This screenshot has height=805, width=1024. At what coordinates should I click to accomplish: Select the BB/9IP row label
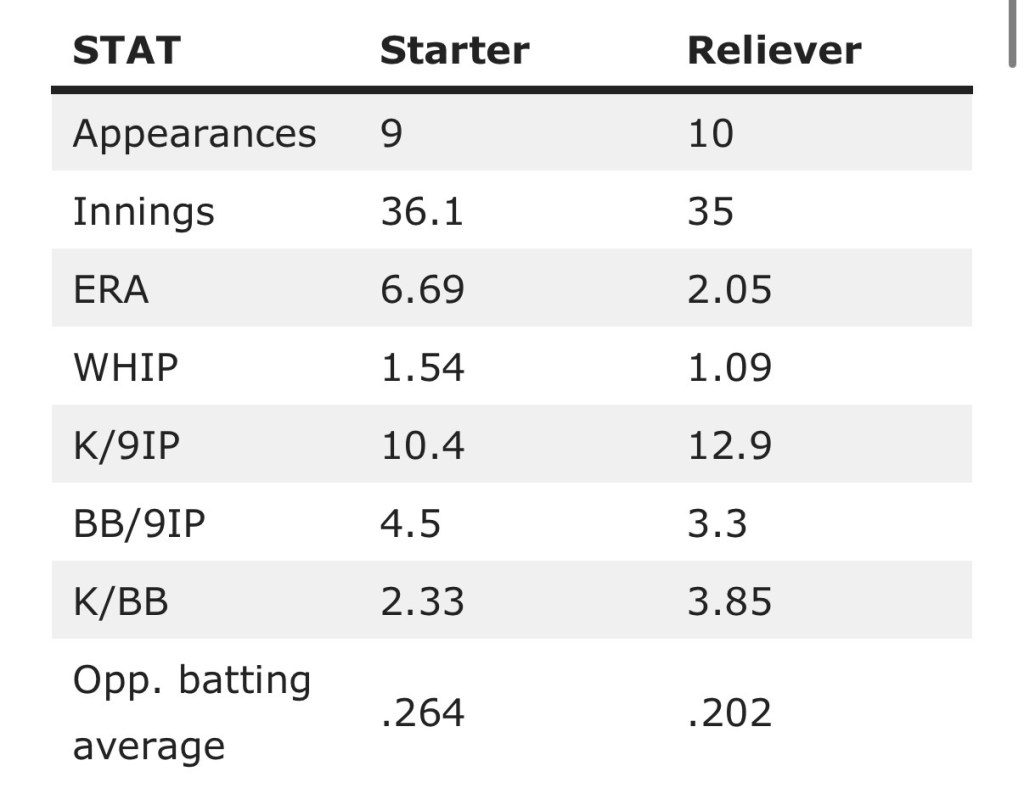[139, 523]
